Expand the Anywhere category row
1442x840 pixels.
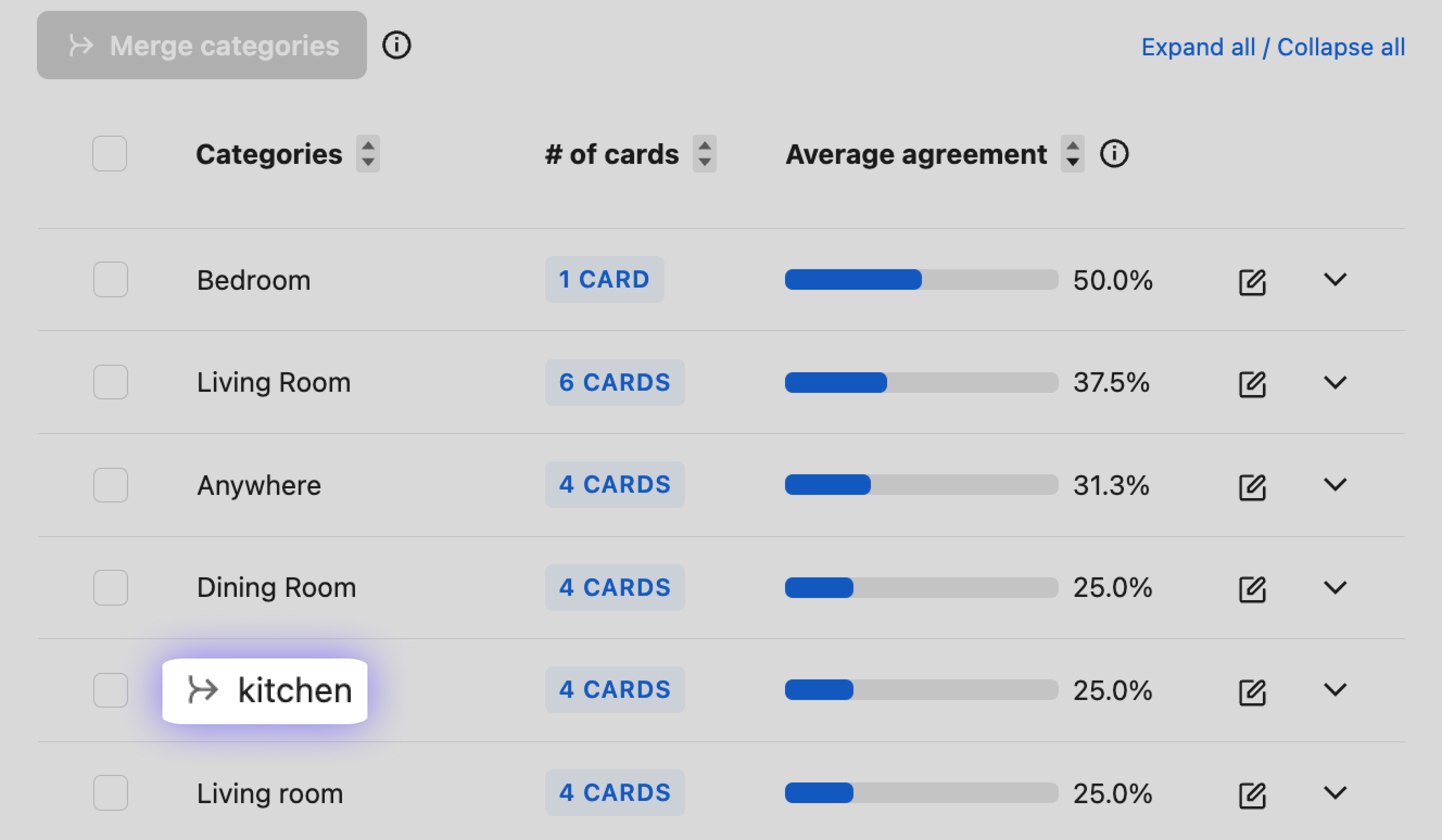1335,485
